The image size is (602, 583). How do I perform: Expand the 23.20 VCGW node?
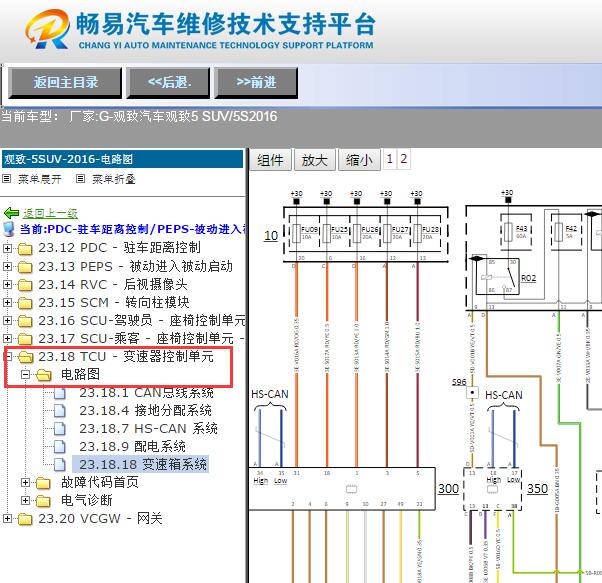[x=7, y=519]
